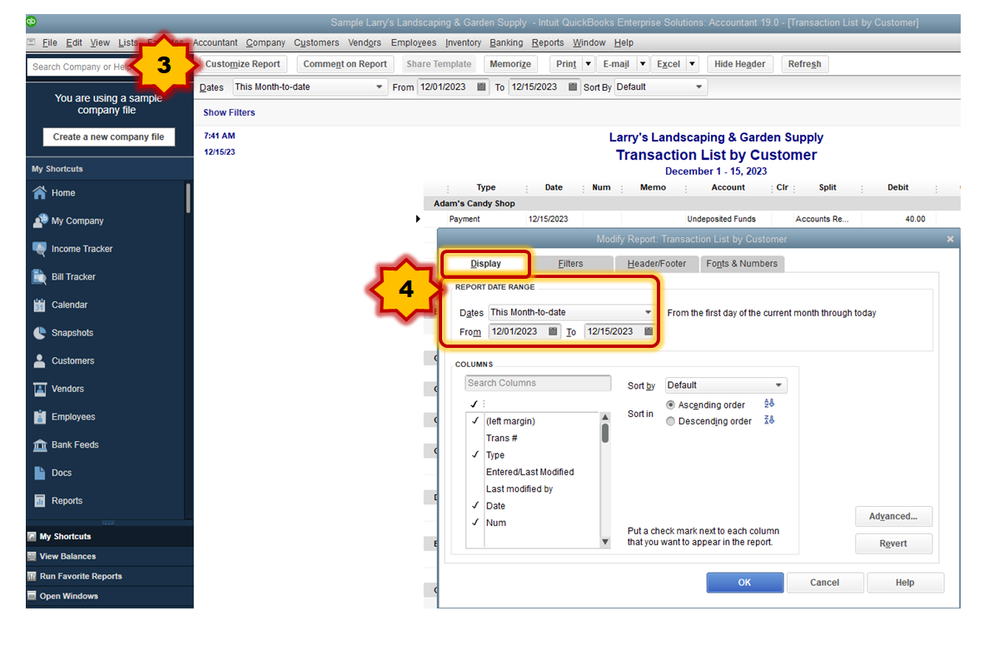The image size is (999, 645).
Task: Click the Advanced... button
Action: [893, 516]
